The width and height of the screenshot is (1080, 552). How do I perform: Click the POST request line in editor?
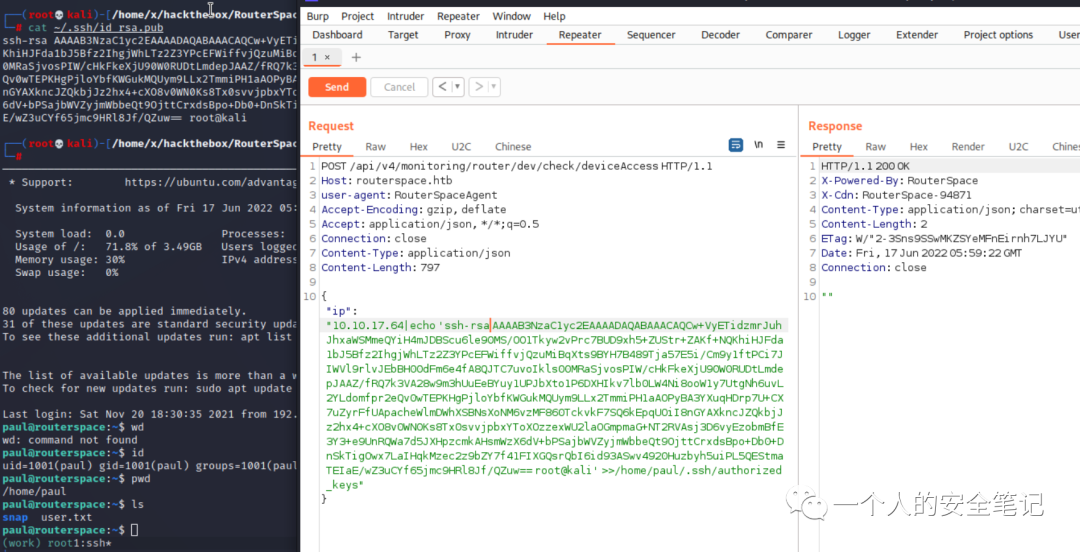coord(517,166)
